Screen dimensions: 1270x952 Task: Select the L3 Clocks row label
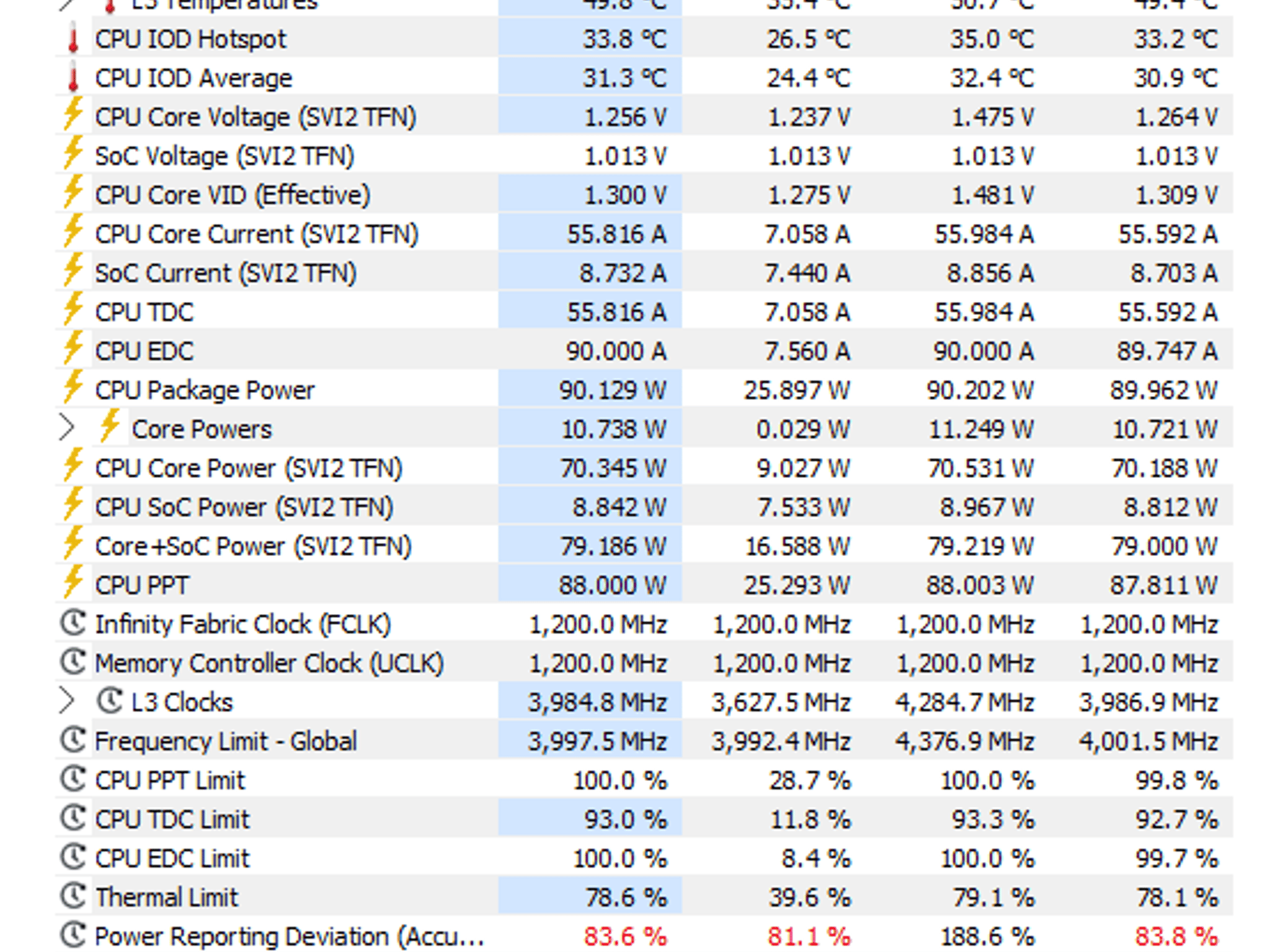pos(182,703)
